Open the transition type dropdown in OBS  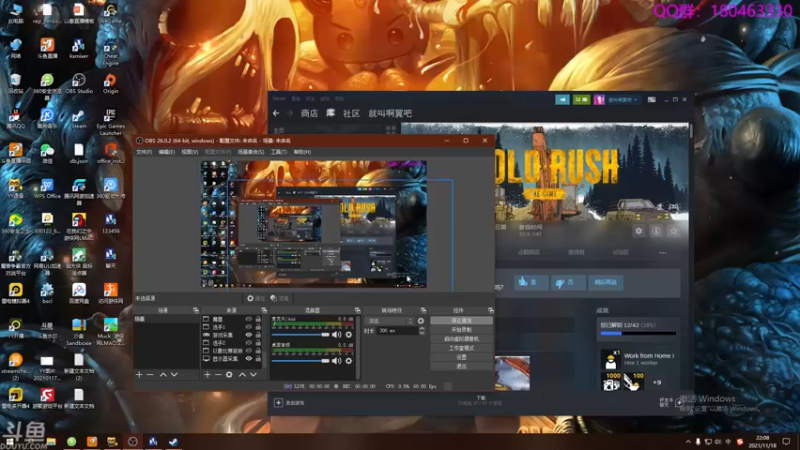click(x=389, y=321)
